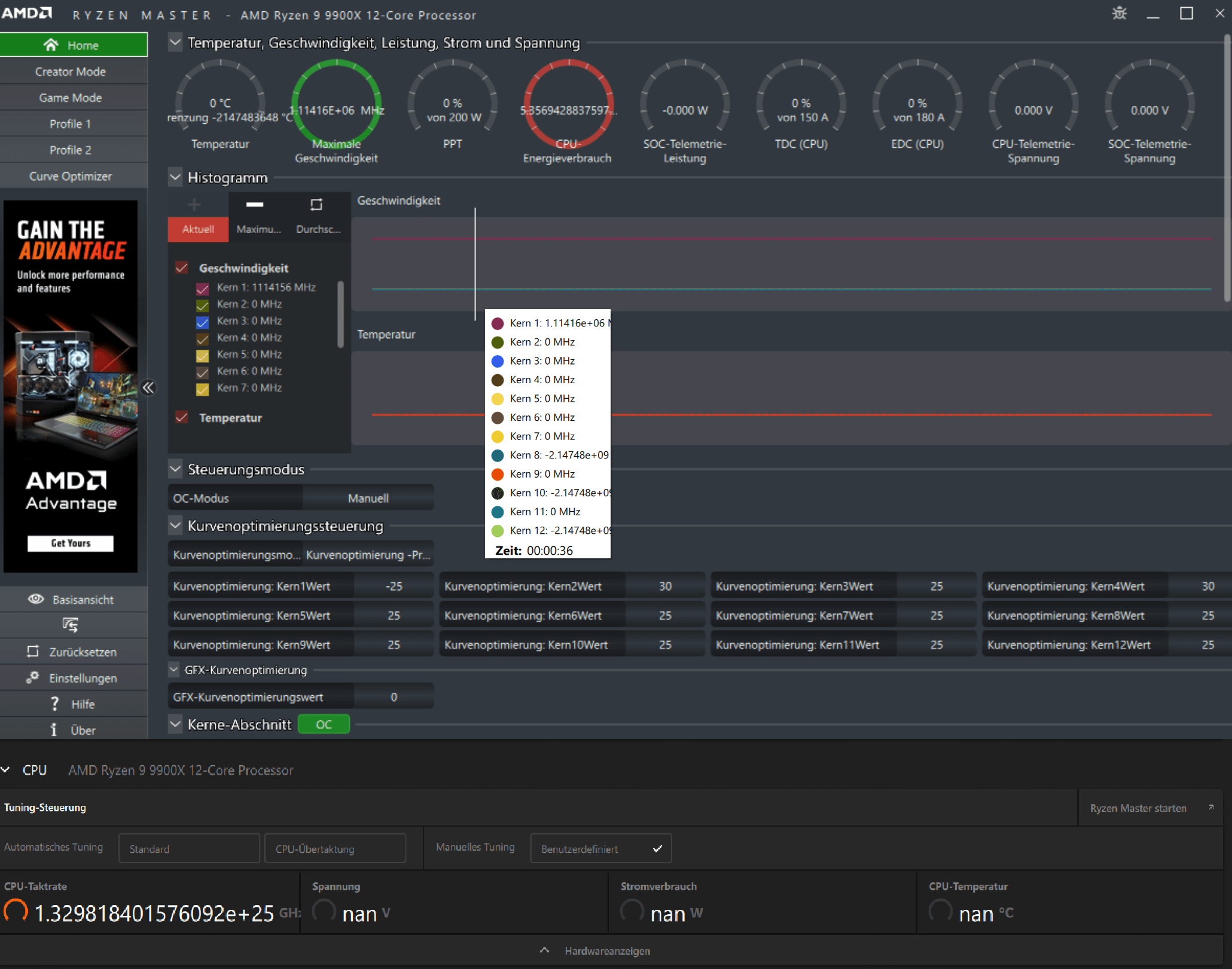The height and width of the screenshot is (969, 1232).
Task: Toggle the Kern 6 checkbox
Action: [x=203, y=372]
